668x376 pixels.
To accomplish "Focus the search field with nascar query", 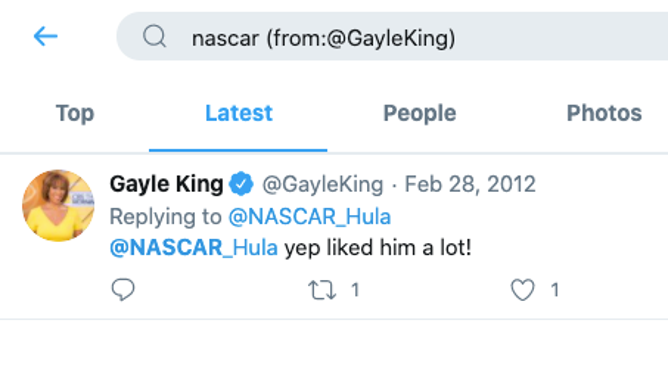I will point(392,37).
